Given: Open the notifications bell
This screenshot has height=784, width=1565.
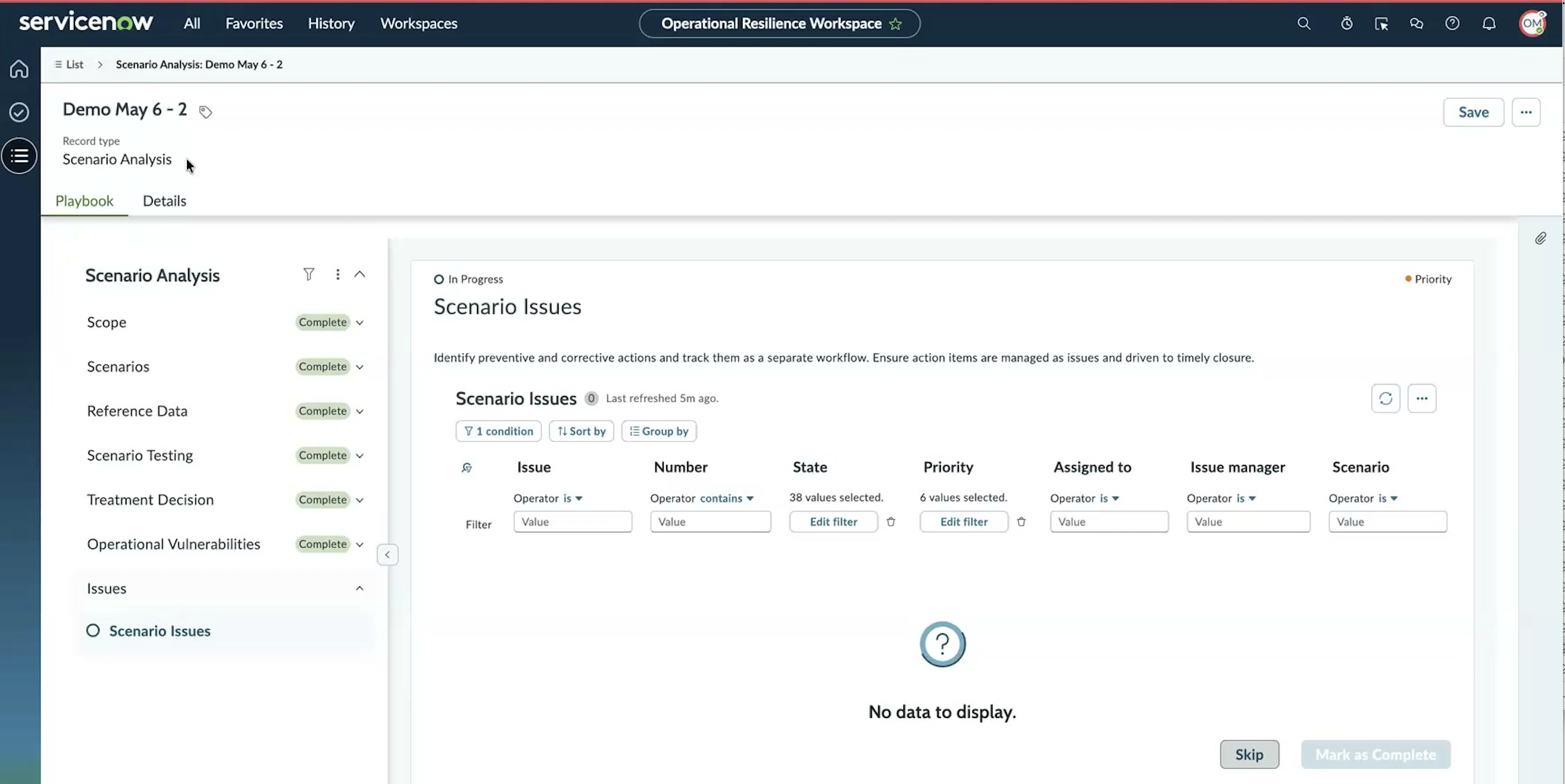Looking at the screenshot, I should click(x=1489, y=24).
